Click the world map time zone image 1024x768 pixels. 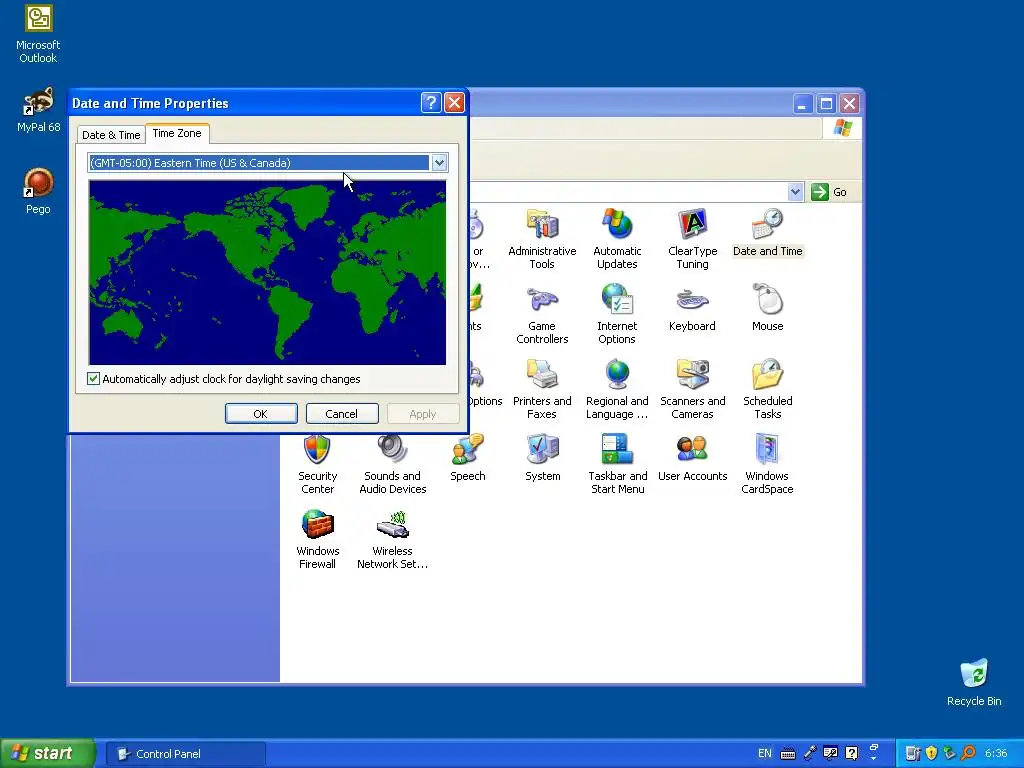(x=267, y=272)
